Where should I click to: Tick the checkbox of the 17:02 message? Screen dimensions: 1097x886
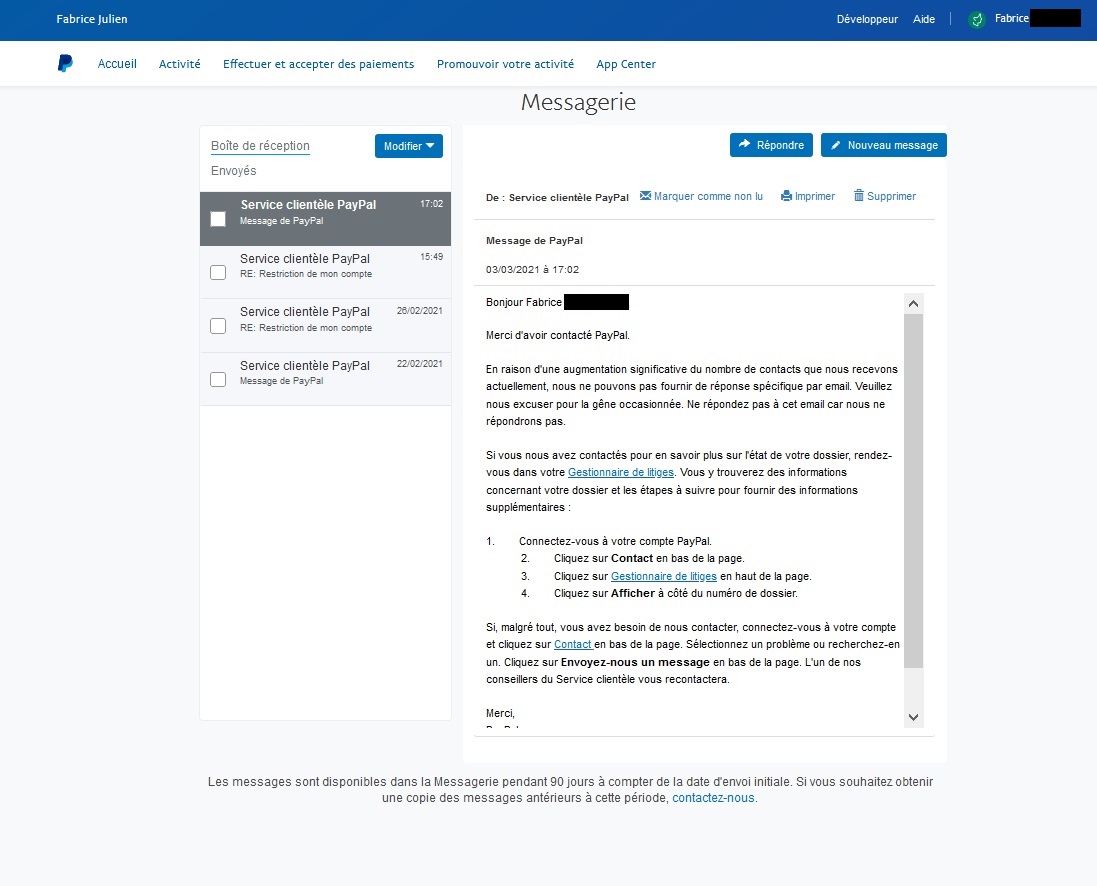point(218,219)
